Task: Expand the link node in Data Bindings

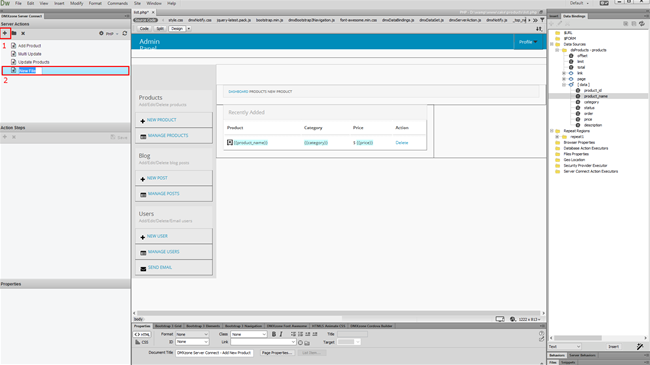Action: pyautogui.click(x=564, y=73)
